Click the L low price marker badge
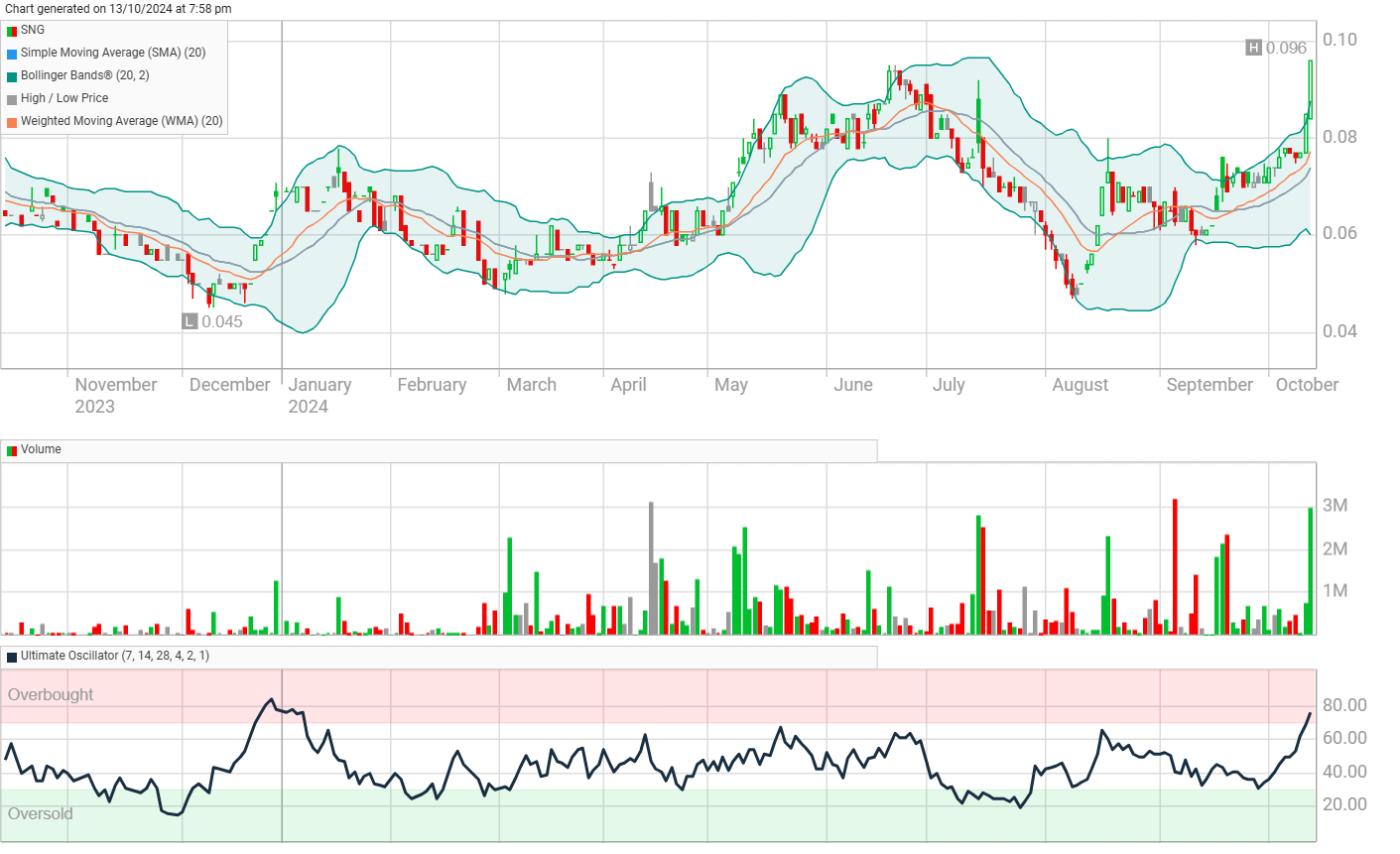Image resolution: width=1400 pixels, height=854 pixels. [190, 321]
